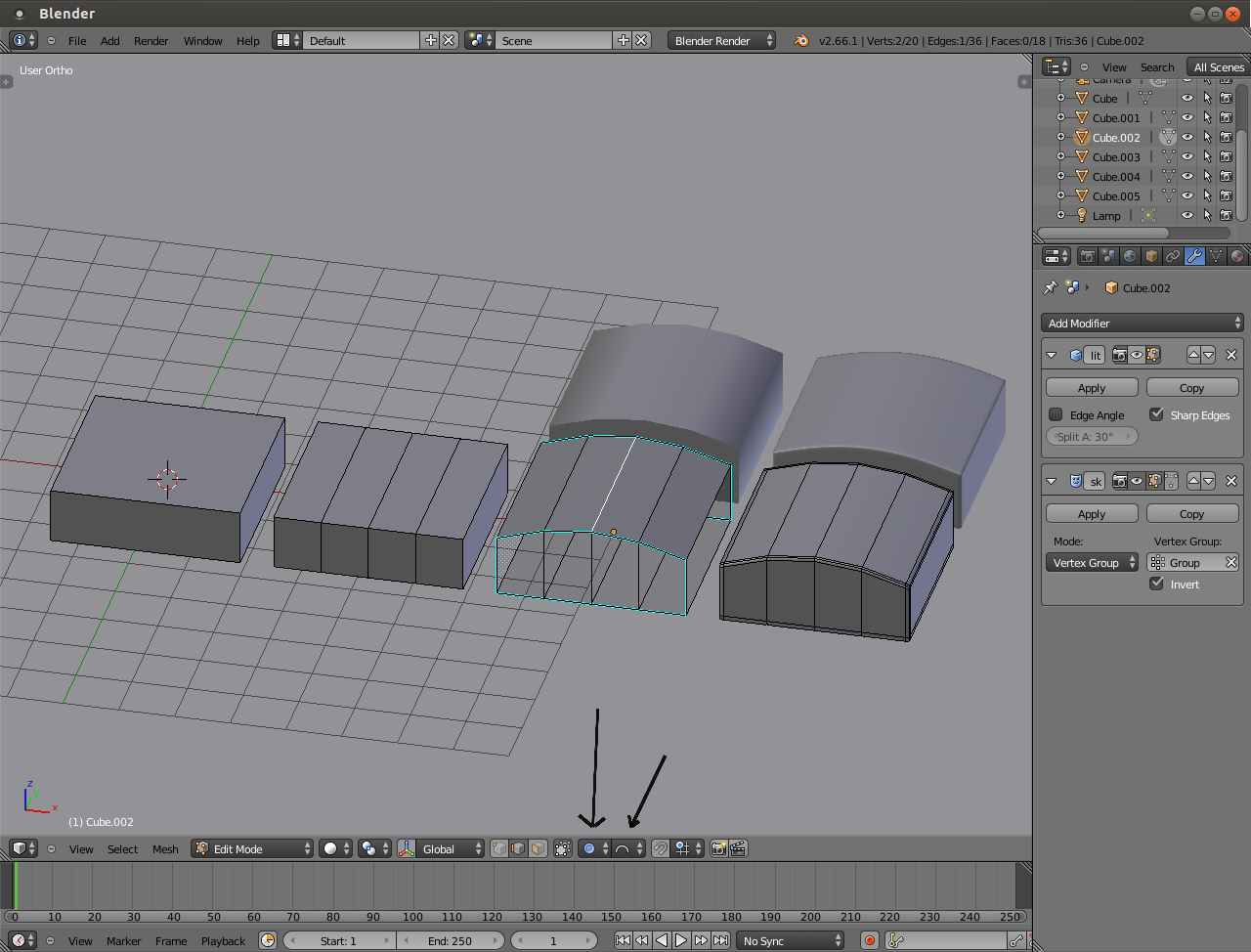Select edge select mode in 3D header
Image resolution: width=1251 pixels, height=952 pixels.
(518, 848)
